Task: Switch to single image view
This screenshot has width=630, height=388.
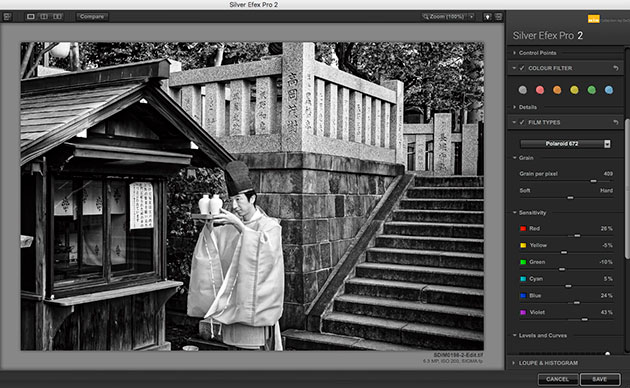Action: pos(31,16)
